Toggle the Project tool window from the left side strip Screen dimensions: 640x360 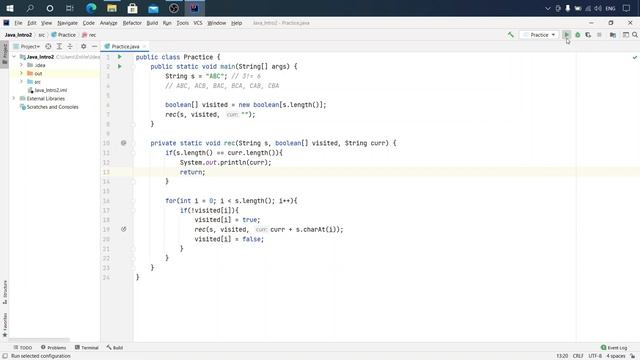tap(4, 54)
